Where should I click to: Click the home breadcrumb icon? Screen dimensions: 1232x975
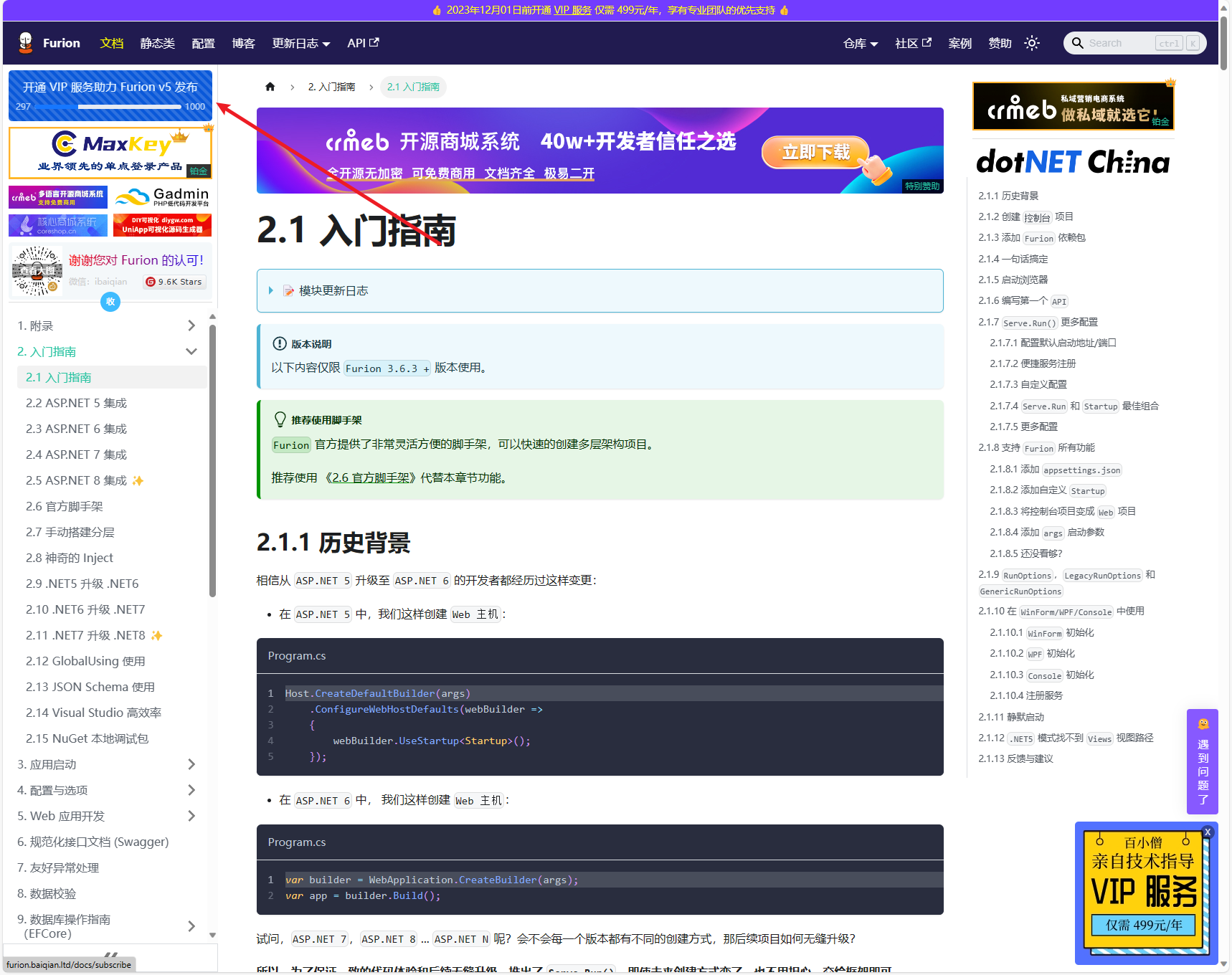270,87
